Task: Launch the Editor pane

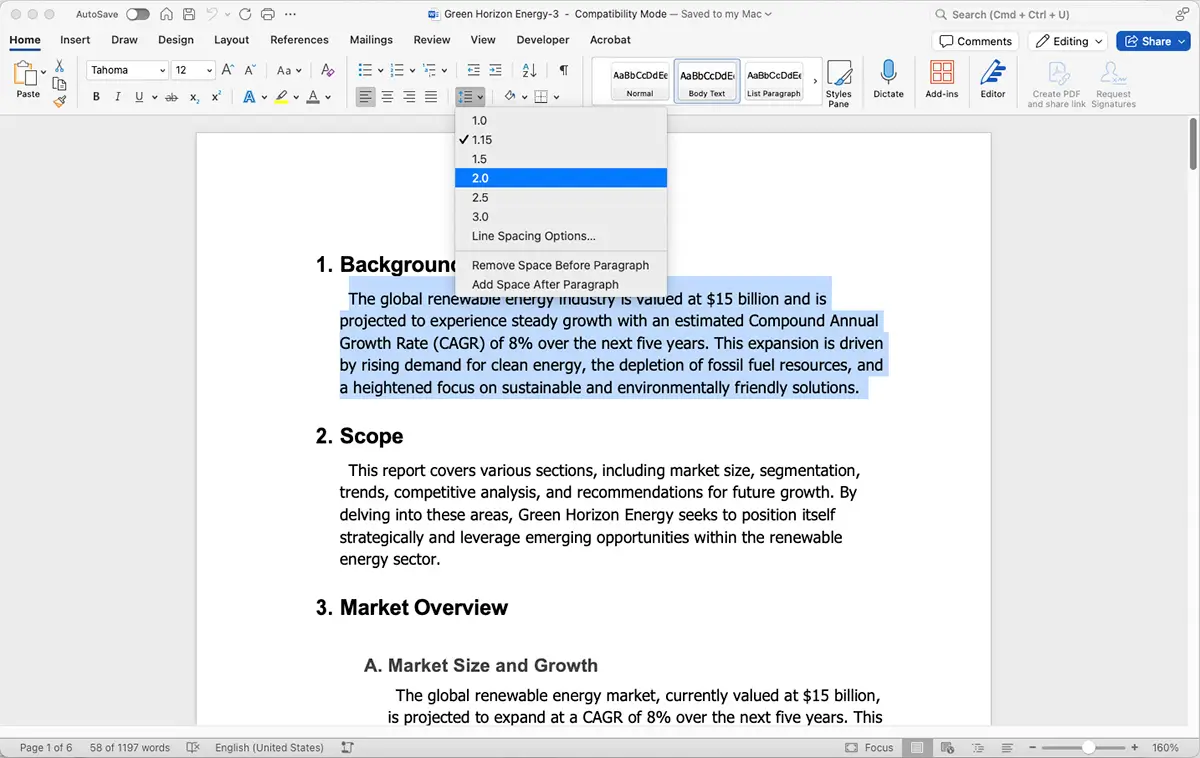Action: tap(992, 80)
